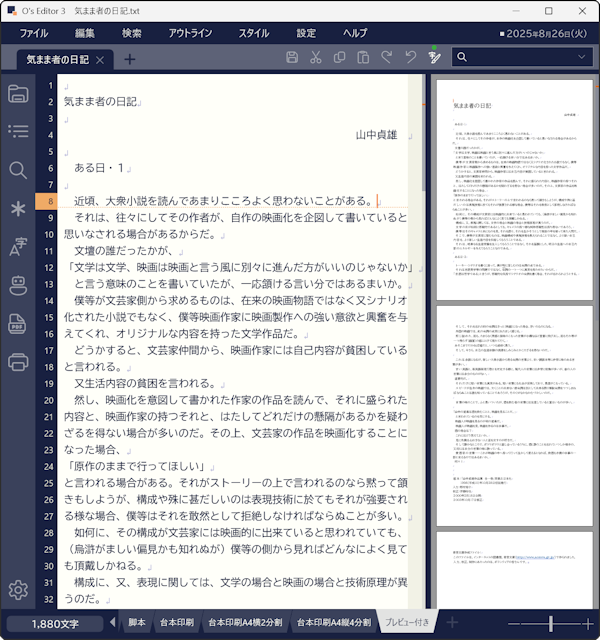Open the character conversion tool
The width and height of the screenshot is (600, 640).
[x=18, y=247]
